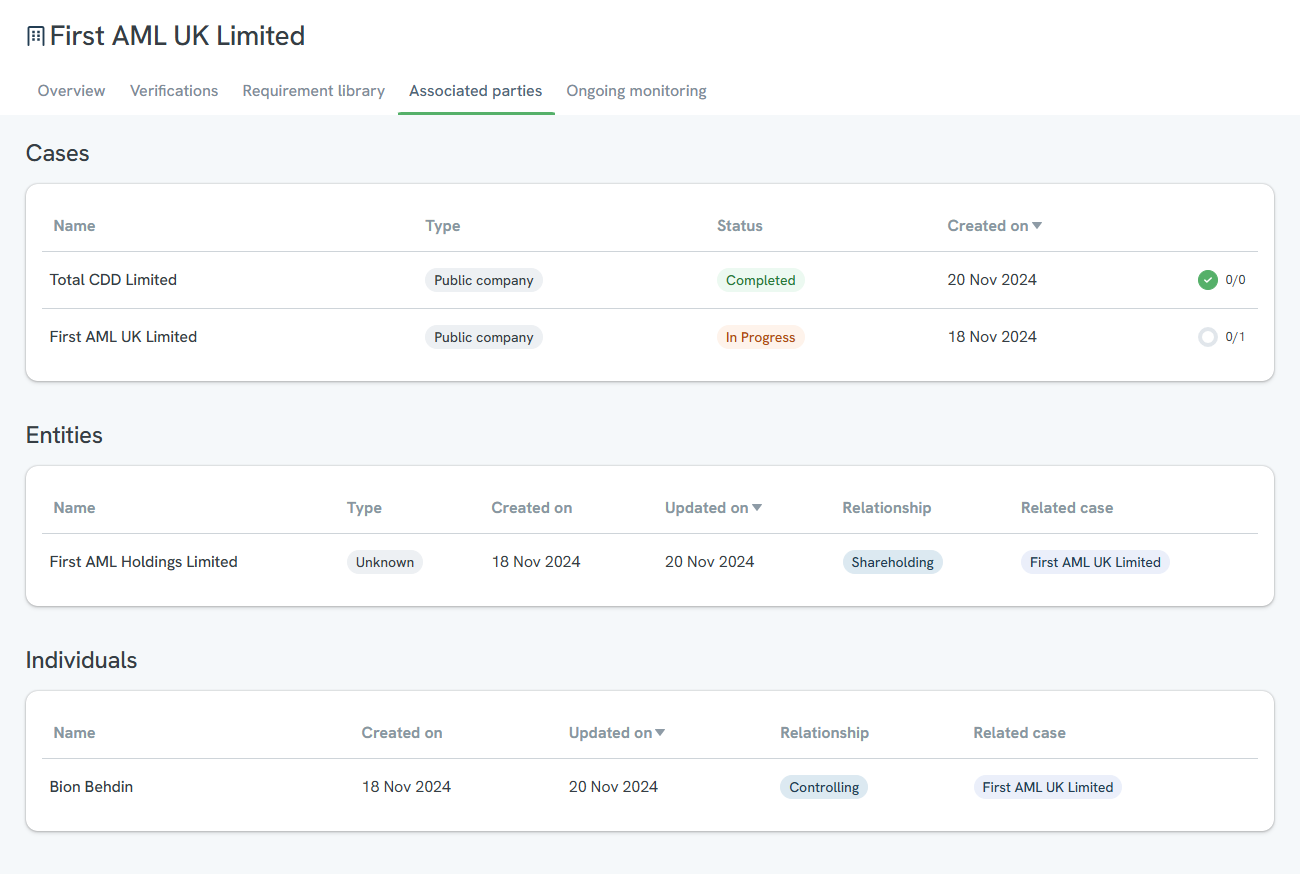Click the Status column header in Cases
Screen dimensions: 1300x874
click(x=740, y=226)
